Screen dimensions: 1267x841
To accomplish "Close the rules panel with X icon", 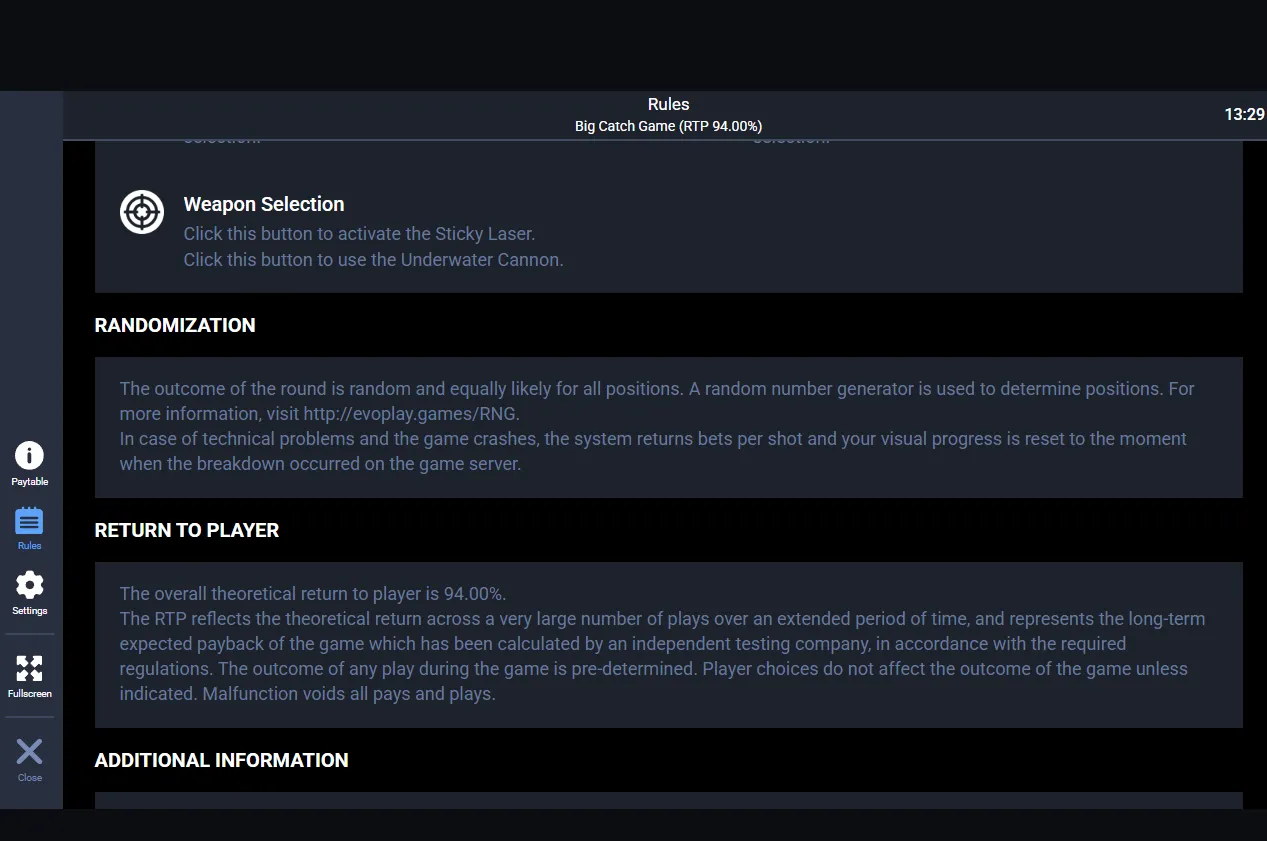I will click(x=29, y=751).
